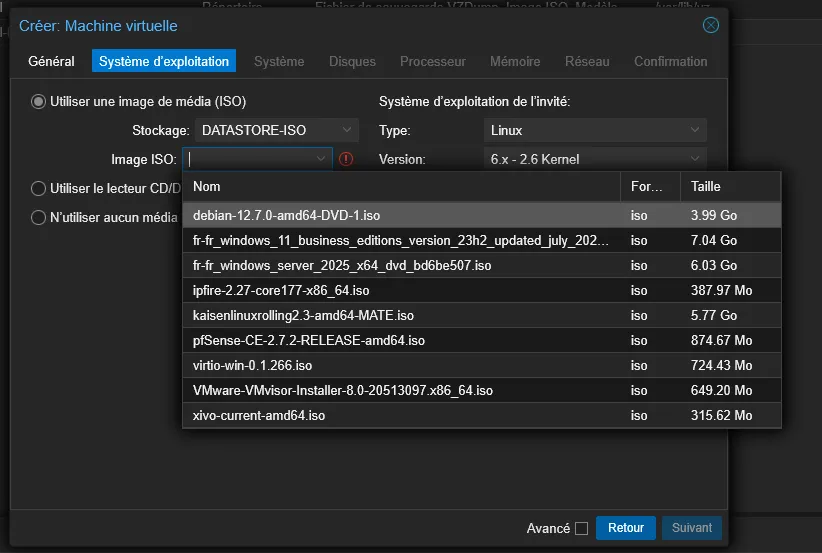Image resolution: width=822 pixels, height=553 pixels.
Task: Click the Retour button
Action: (626, 528)
